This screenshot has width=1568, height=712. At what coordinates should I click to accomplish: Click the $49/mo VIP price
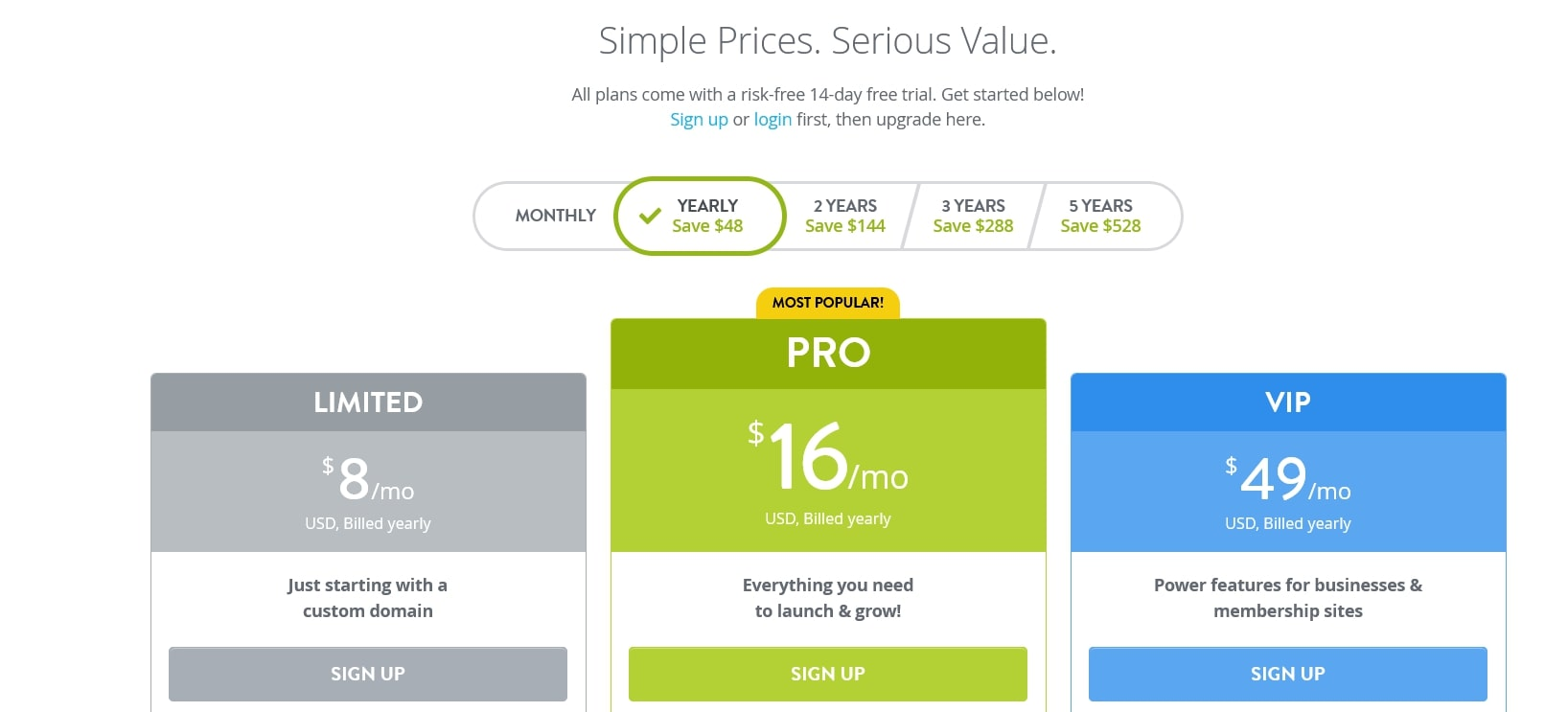pyautogui.click(x=1287, y=480)
